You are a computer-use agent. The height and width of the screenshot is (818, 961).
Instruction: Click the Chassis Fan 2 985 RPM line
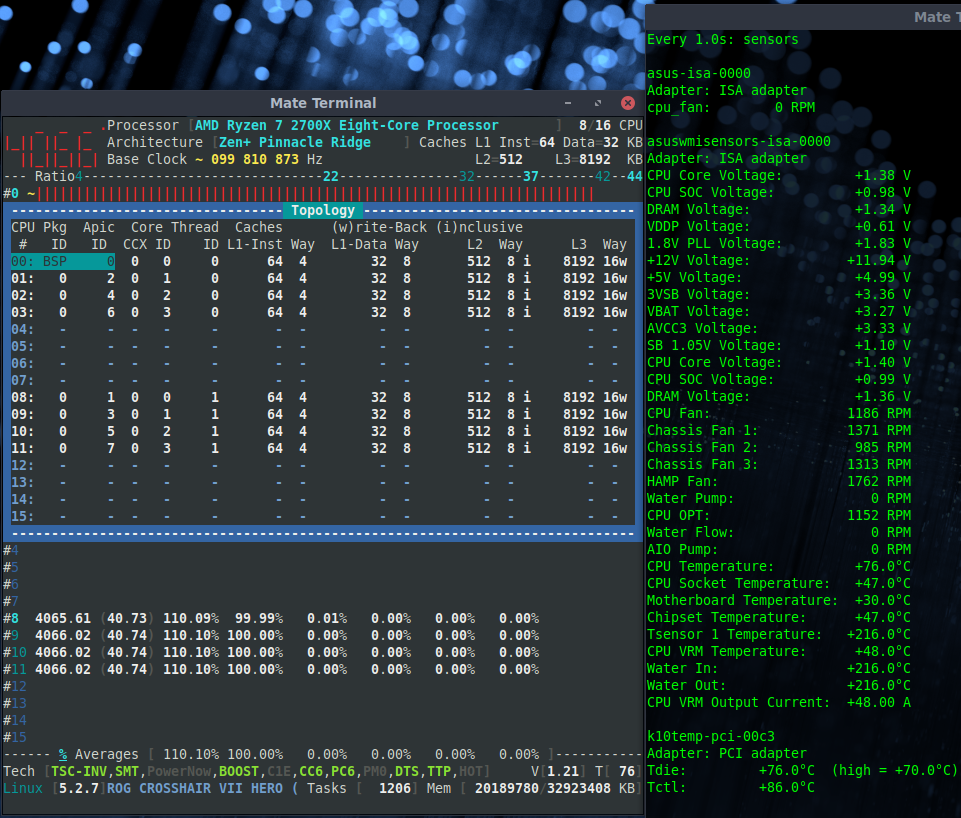pyautogui.click(x=778, y=448)
